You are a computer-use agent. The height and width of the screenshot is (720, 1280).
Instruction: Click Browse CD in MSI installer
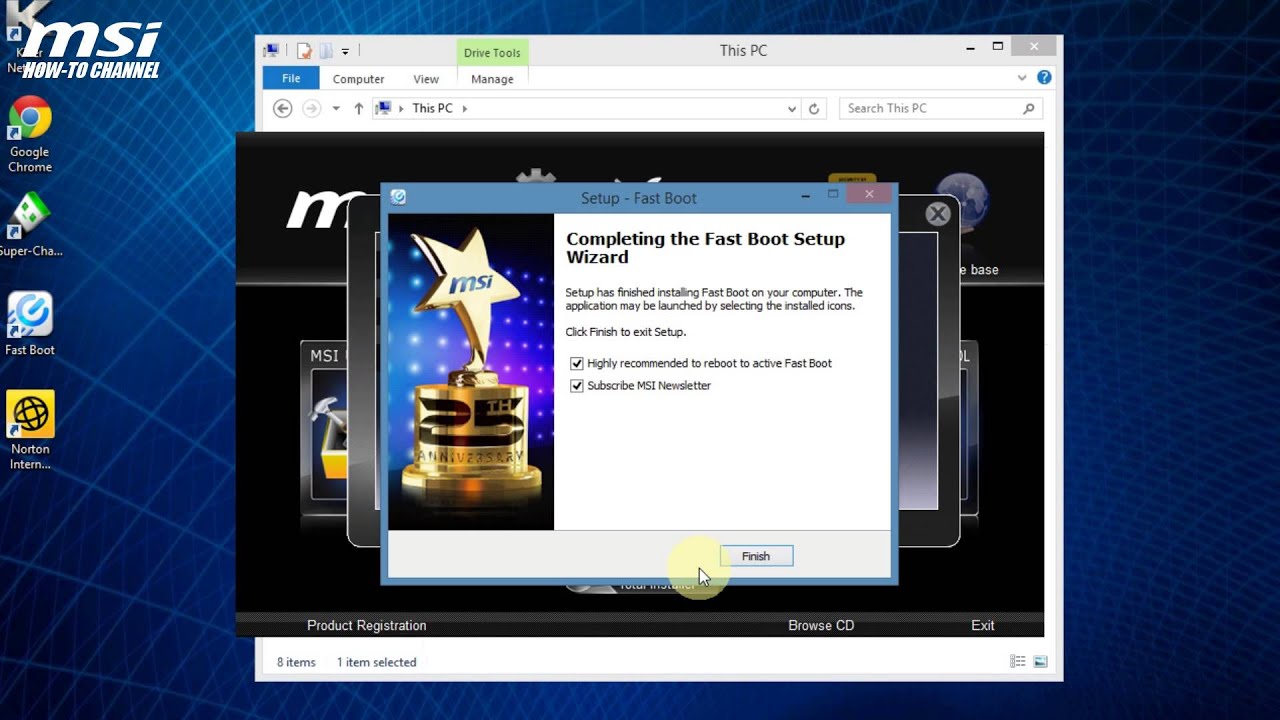[821, 625]
